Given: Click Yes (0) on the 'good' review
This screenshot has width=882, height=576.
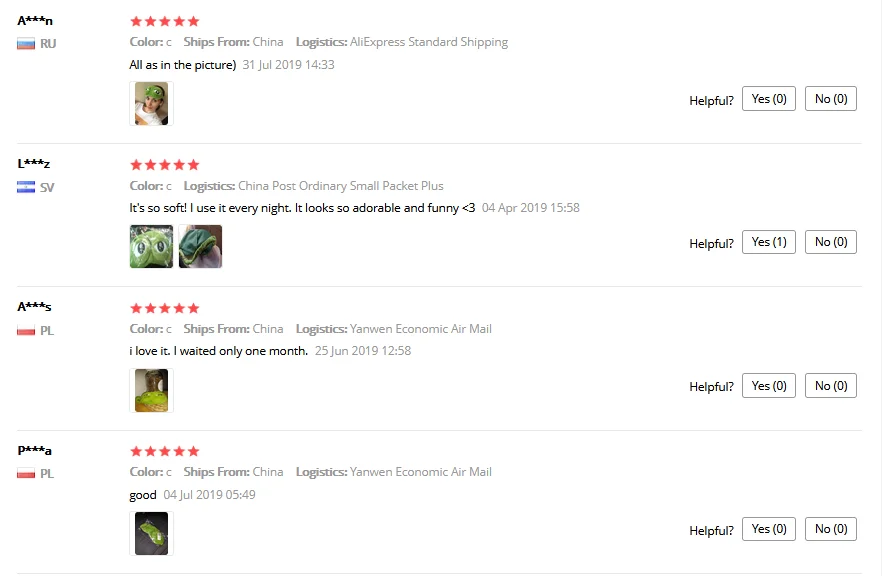Looking at the screenshot, I should tap(769, 529).
